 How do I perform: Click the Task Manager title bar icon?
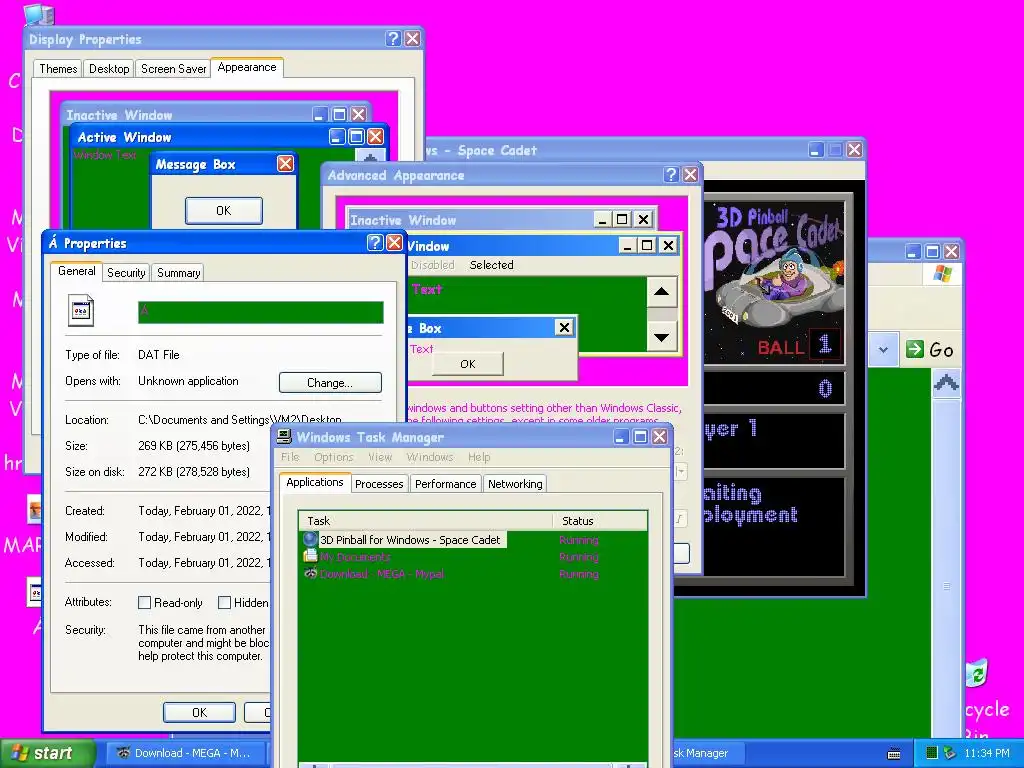(x=284, y=437)
